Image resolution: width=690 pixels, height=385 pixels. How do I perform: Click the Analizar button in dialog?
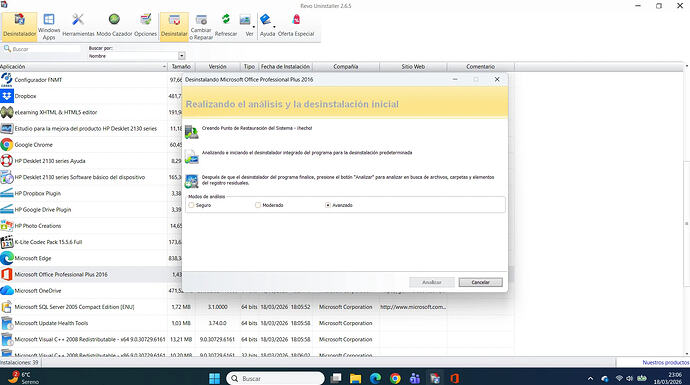pyautogui.click(x=432, y=282)
